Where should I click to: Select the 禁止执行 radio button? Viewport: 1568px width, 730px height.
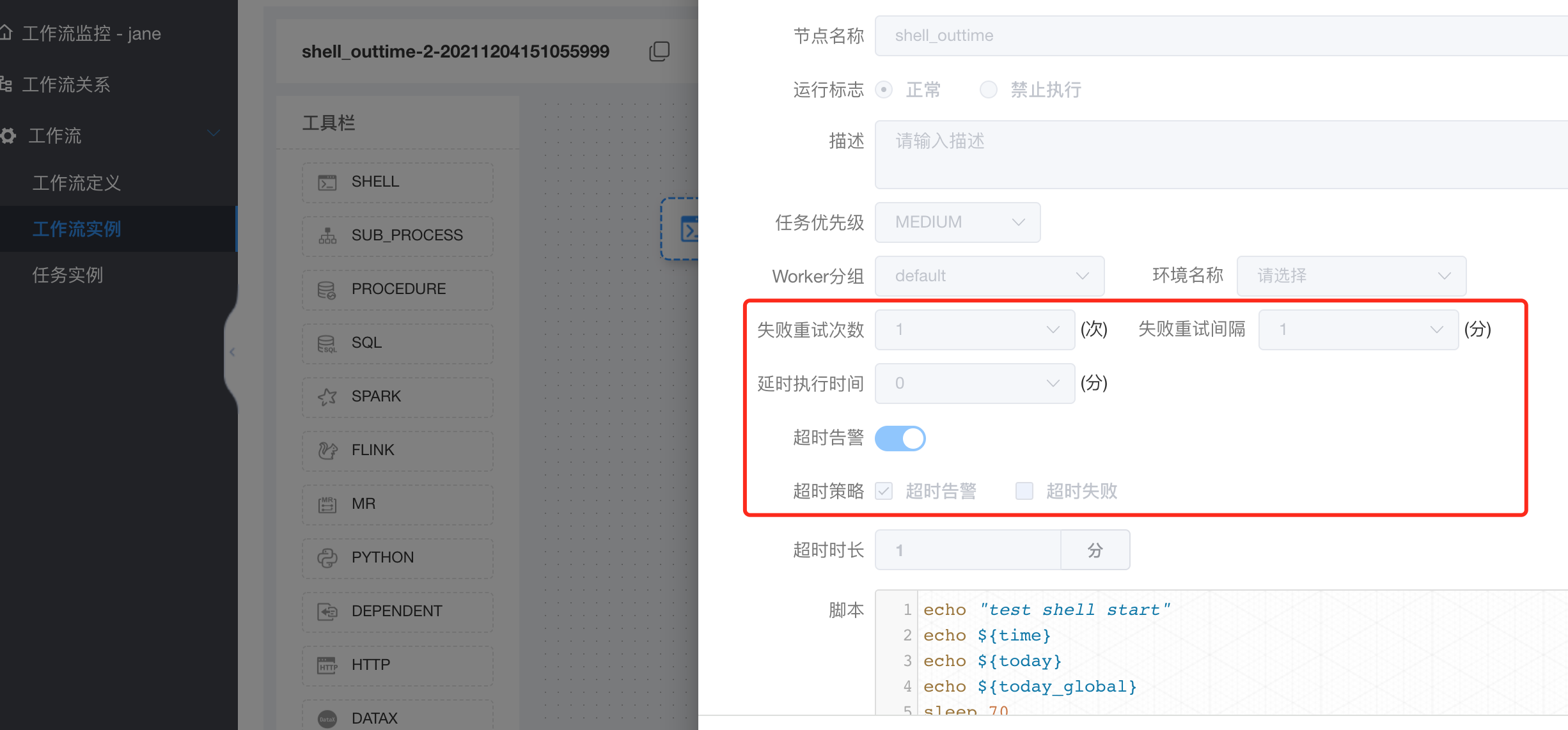[988, 89]
